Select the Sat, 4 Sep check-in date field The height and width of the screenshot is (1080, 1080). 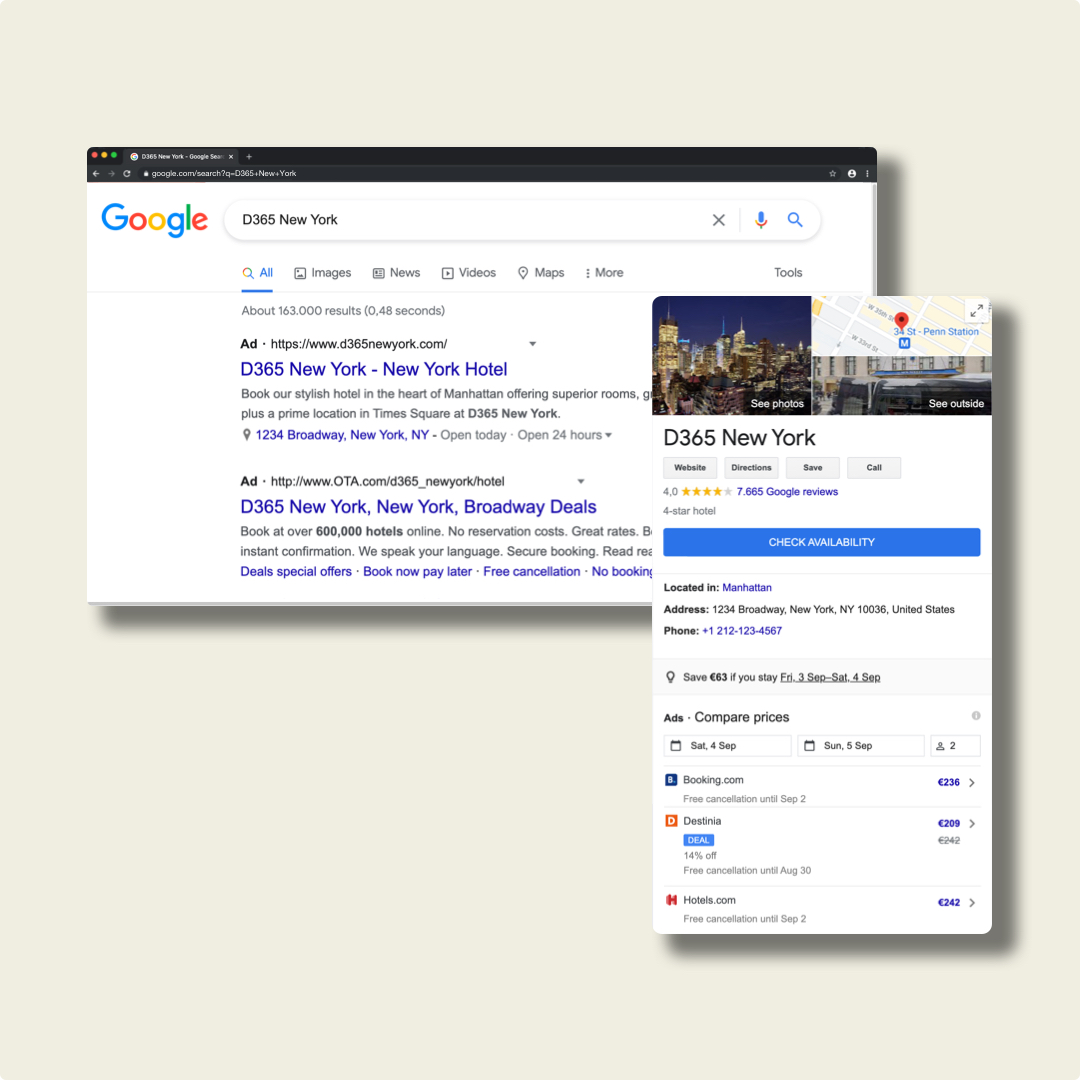click(727, 746)
